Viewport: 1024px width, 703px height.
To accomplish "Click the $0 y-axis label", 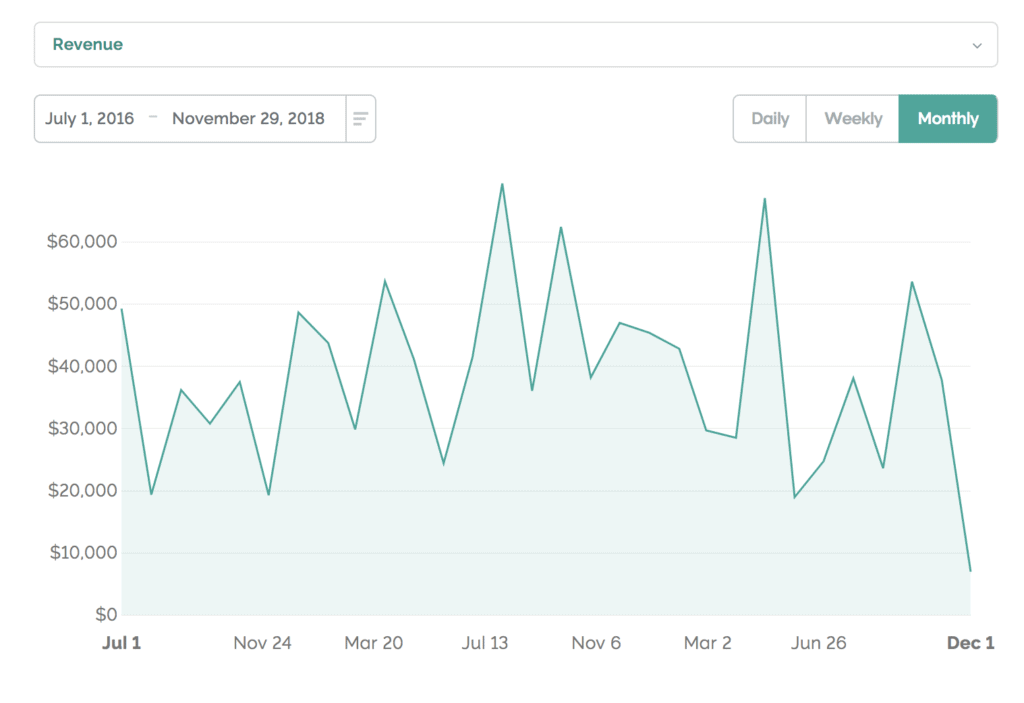I will click(108, 614).
